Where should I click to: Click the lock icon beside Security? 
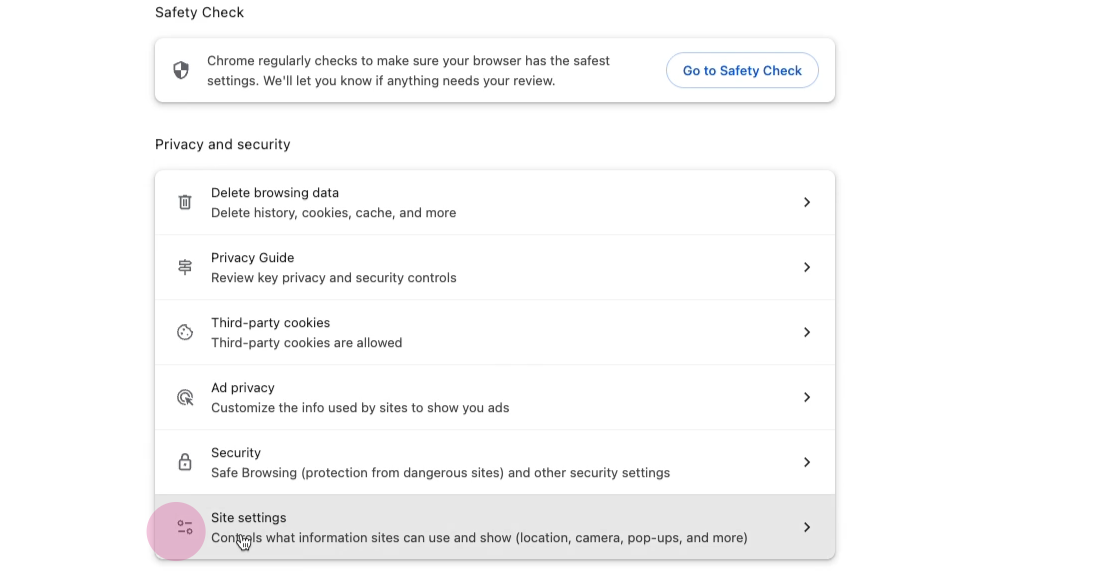coord(185,462)
